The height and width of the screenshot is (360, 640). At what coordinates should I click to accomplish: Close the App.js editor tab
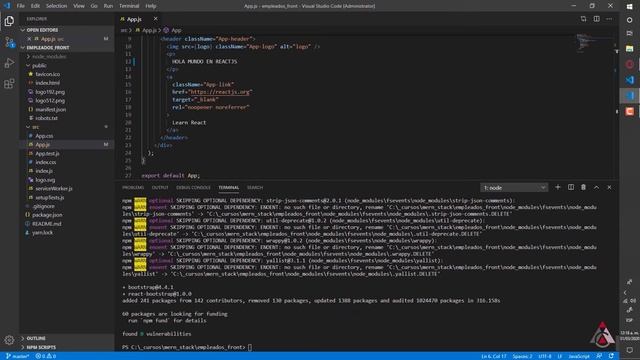tap(156, 19)
